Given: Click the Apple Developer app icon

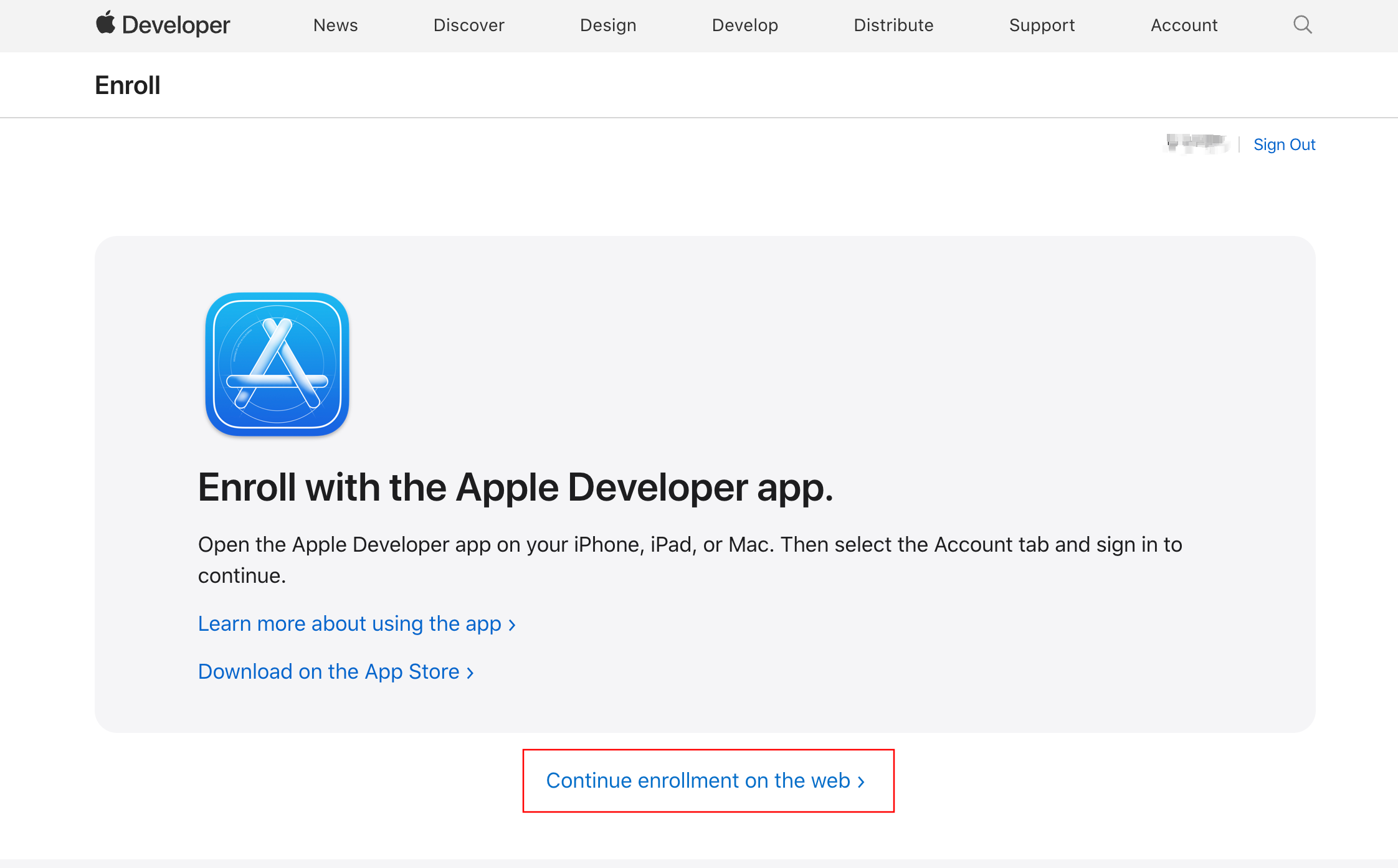Looking at the screenshot, I should pos(277,364).
